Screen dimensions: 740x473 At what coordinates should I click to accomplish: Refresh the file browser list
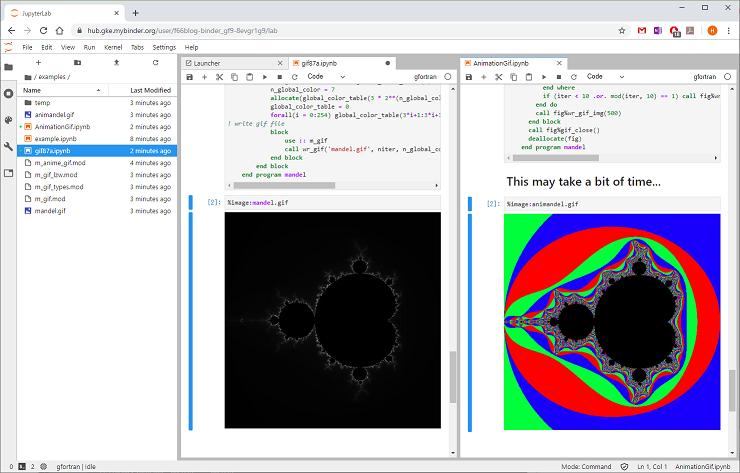tap(155, 63)
